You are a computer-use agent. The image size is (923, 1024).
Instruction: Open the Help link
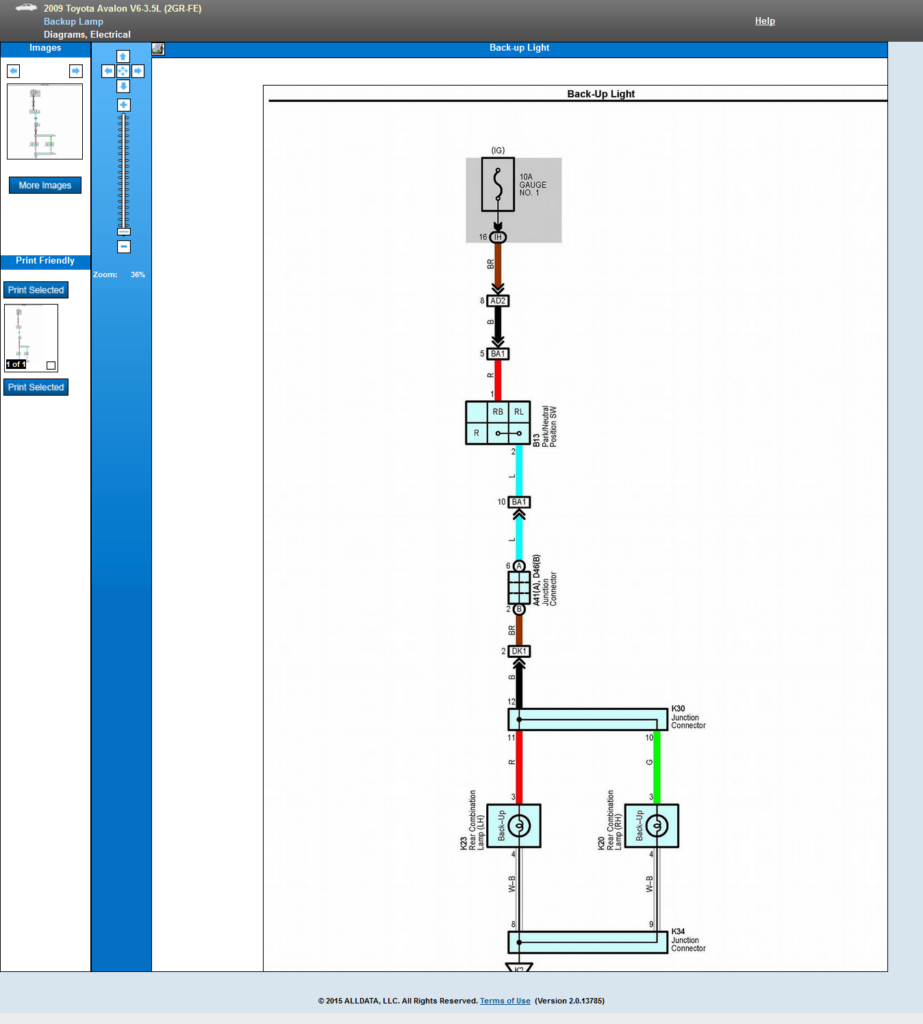765,21
